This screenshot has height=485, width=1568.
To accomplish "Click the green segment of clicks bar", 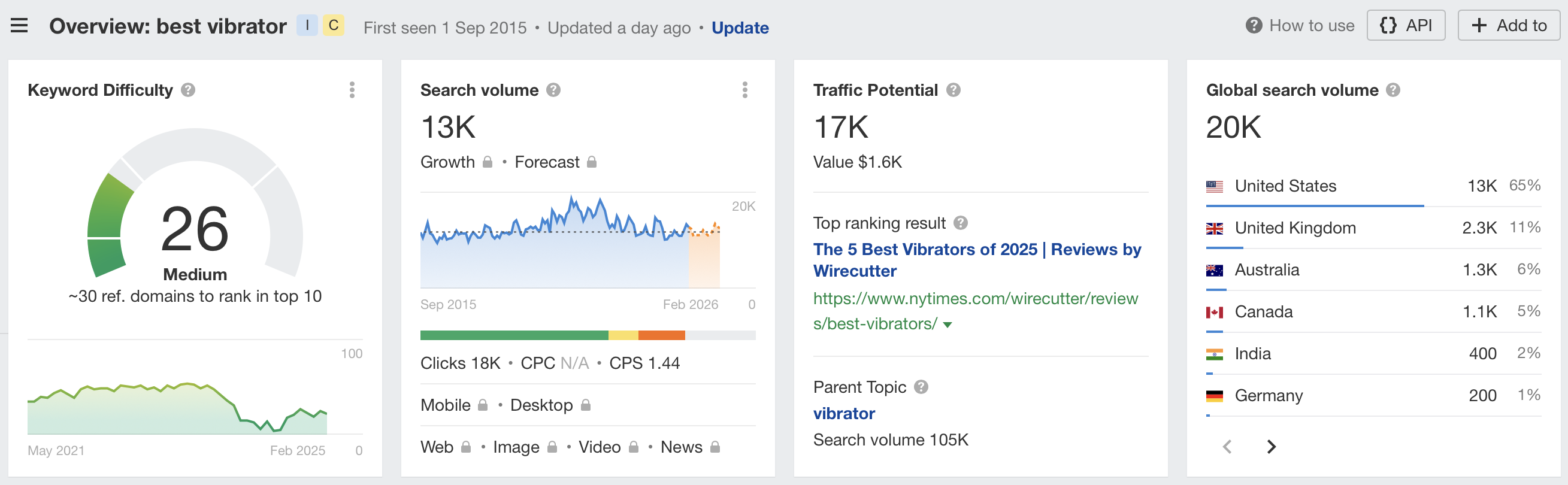I will click(x=514, y=335).
